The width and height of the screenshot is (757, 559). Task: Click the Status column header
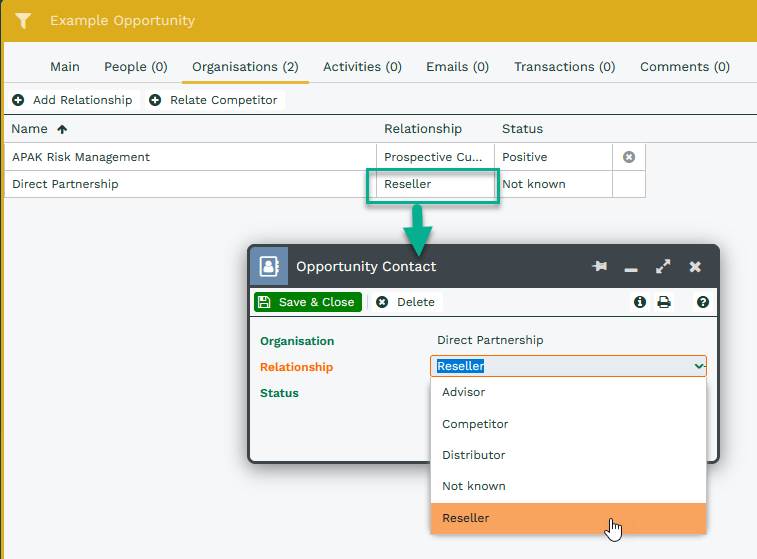coord(522,129)
